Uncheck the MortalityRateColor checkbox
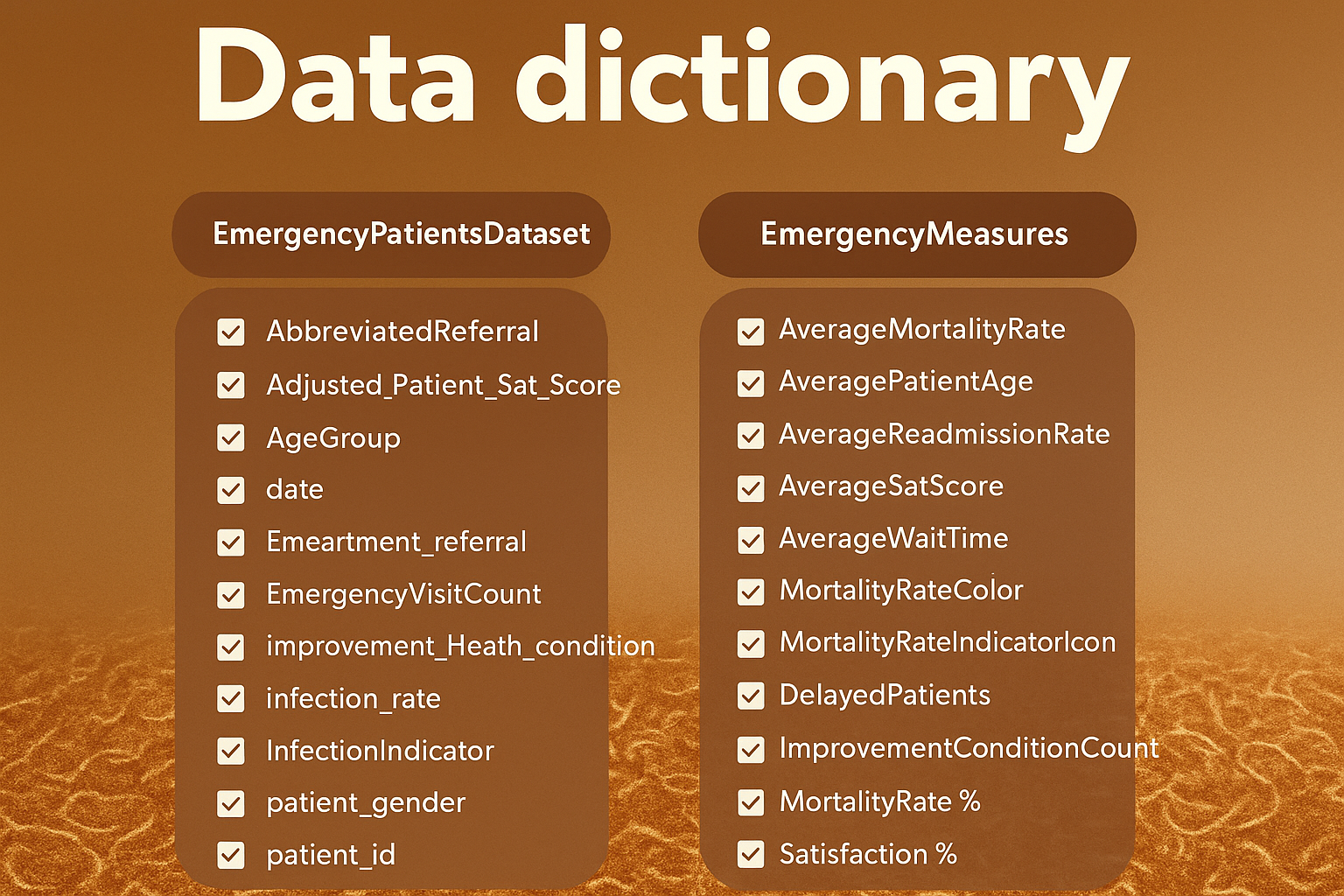Screen dimensions: 1344x896 [751, 592]
